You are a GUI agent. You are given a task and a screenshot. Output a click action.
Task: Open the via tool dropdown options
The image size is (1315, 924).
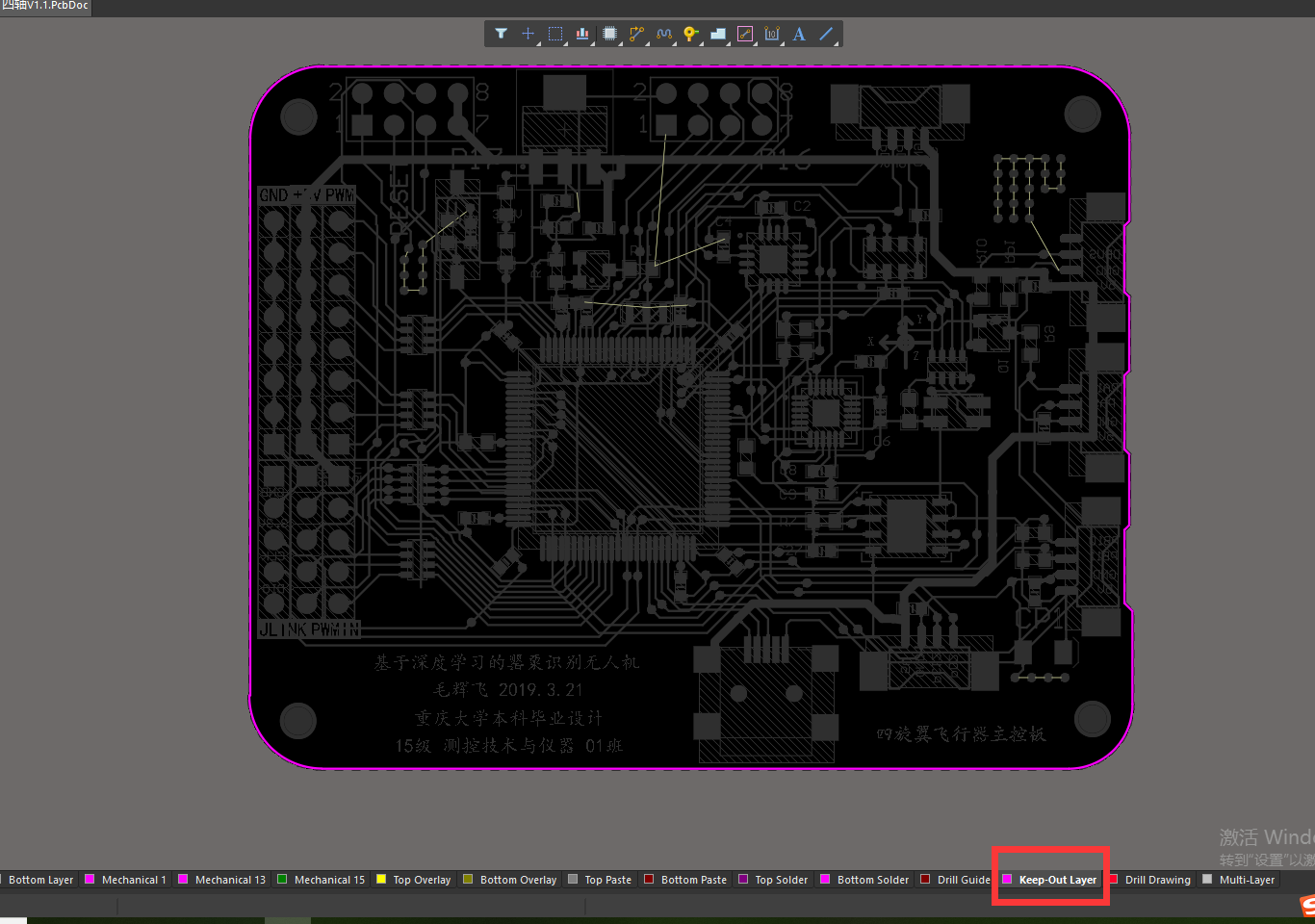click(700, 44)
